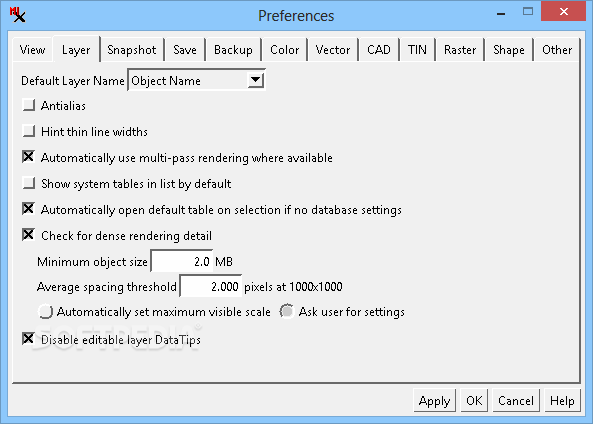Switch to the Color tab

pyautogui.click(x=284, y=50)
